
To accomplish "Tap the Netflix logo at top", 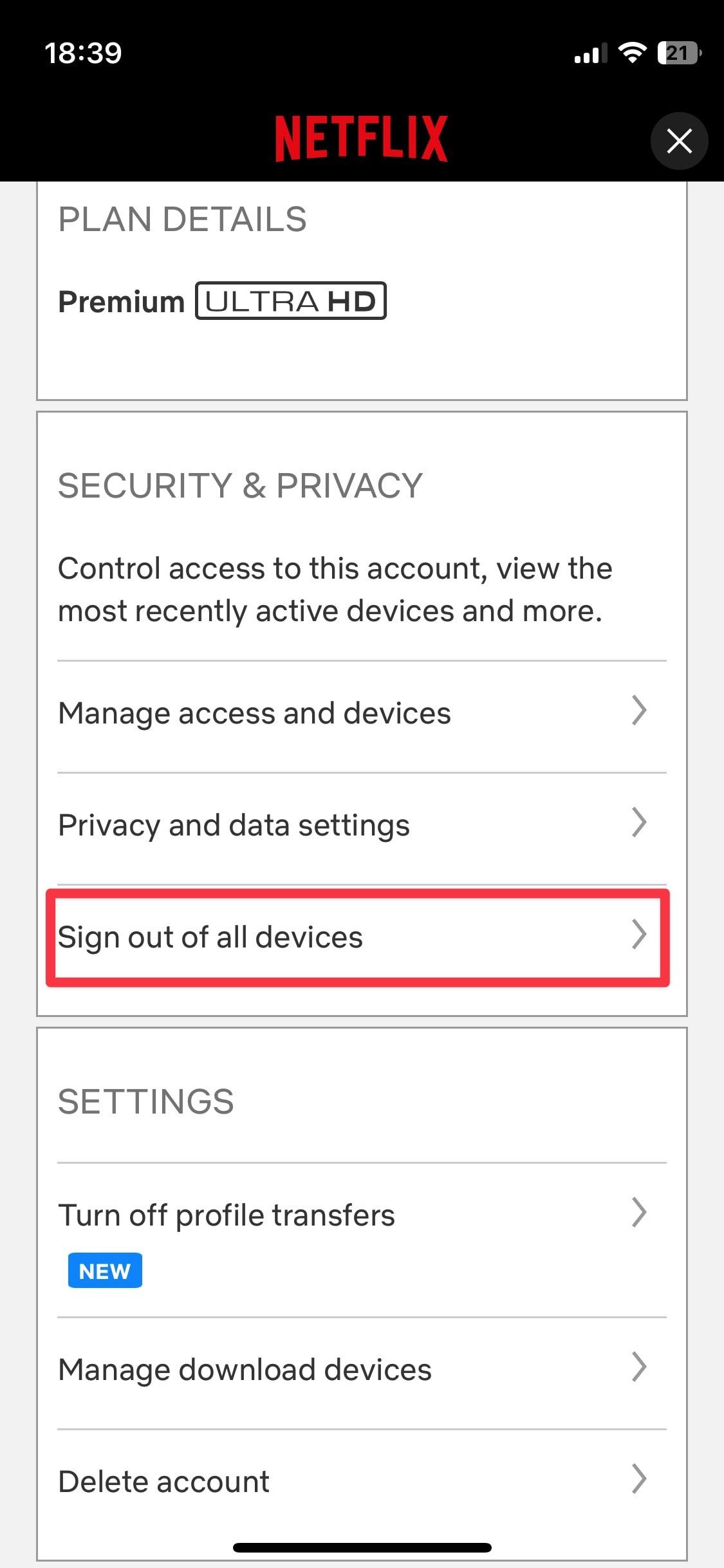I will point(362,137).
